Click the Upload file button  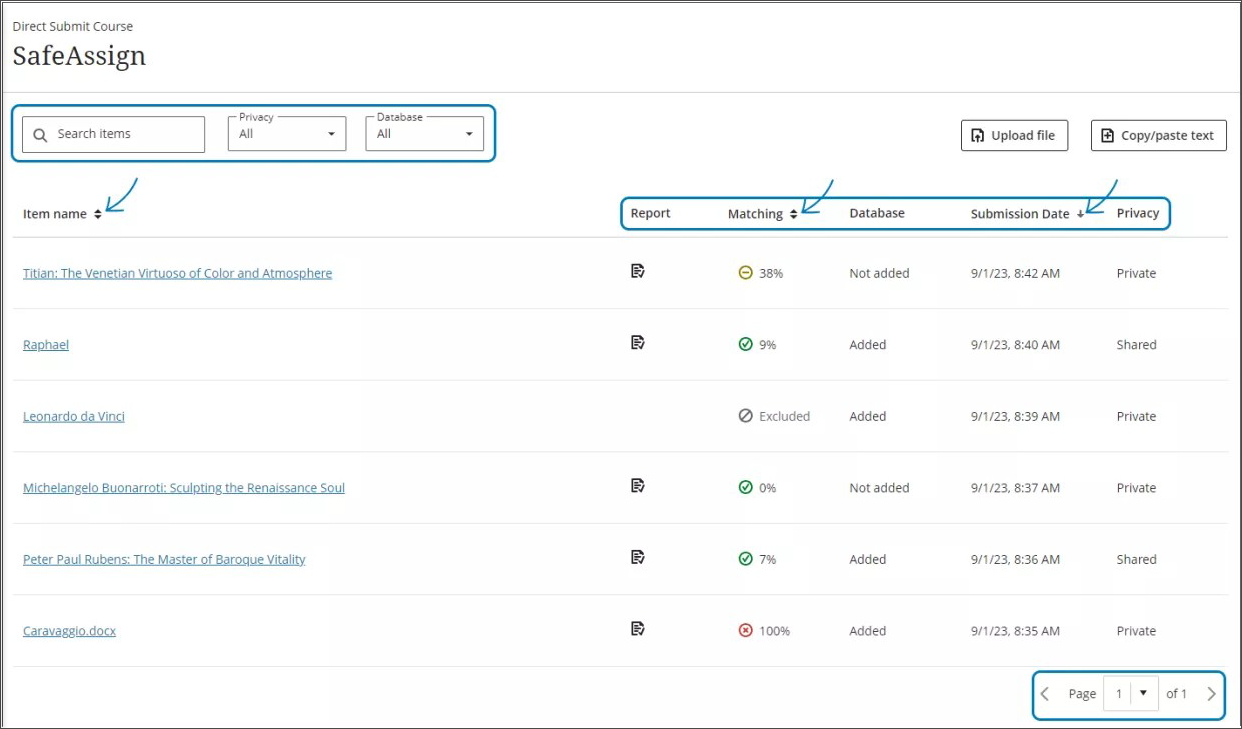click(1014, 136)
